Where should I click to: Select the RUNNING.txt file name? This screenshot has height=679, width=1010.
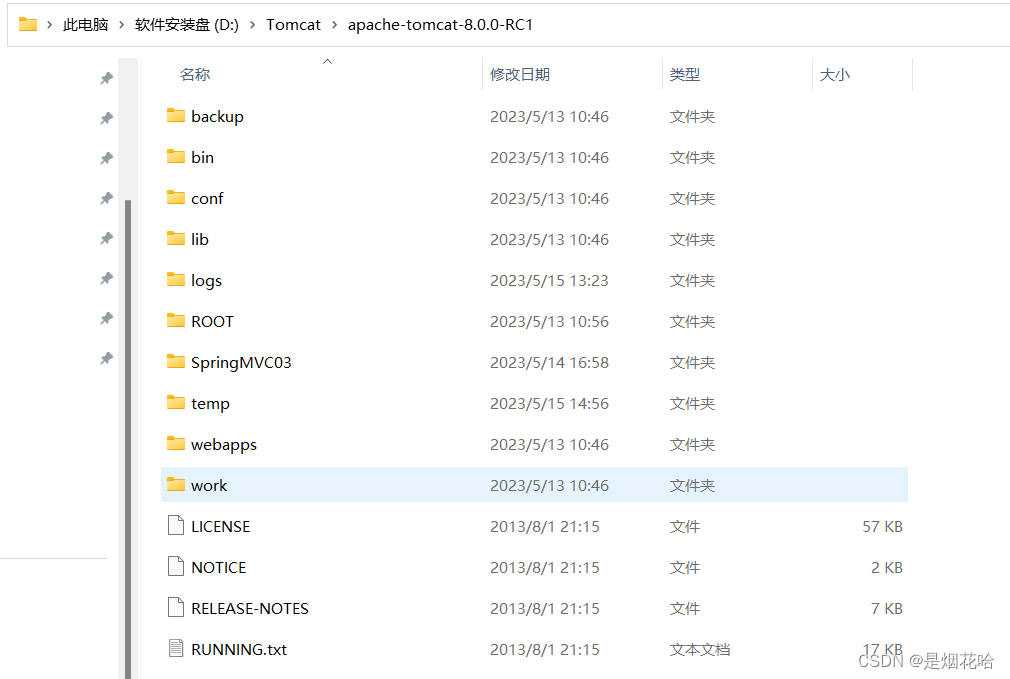pos(239,649)
